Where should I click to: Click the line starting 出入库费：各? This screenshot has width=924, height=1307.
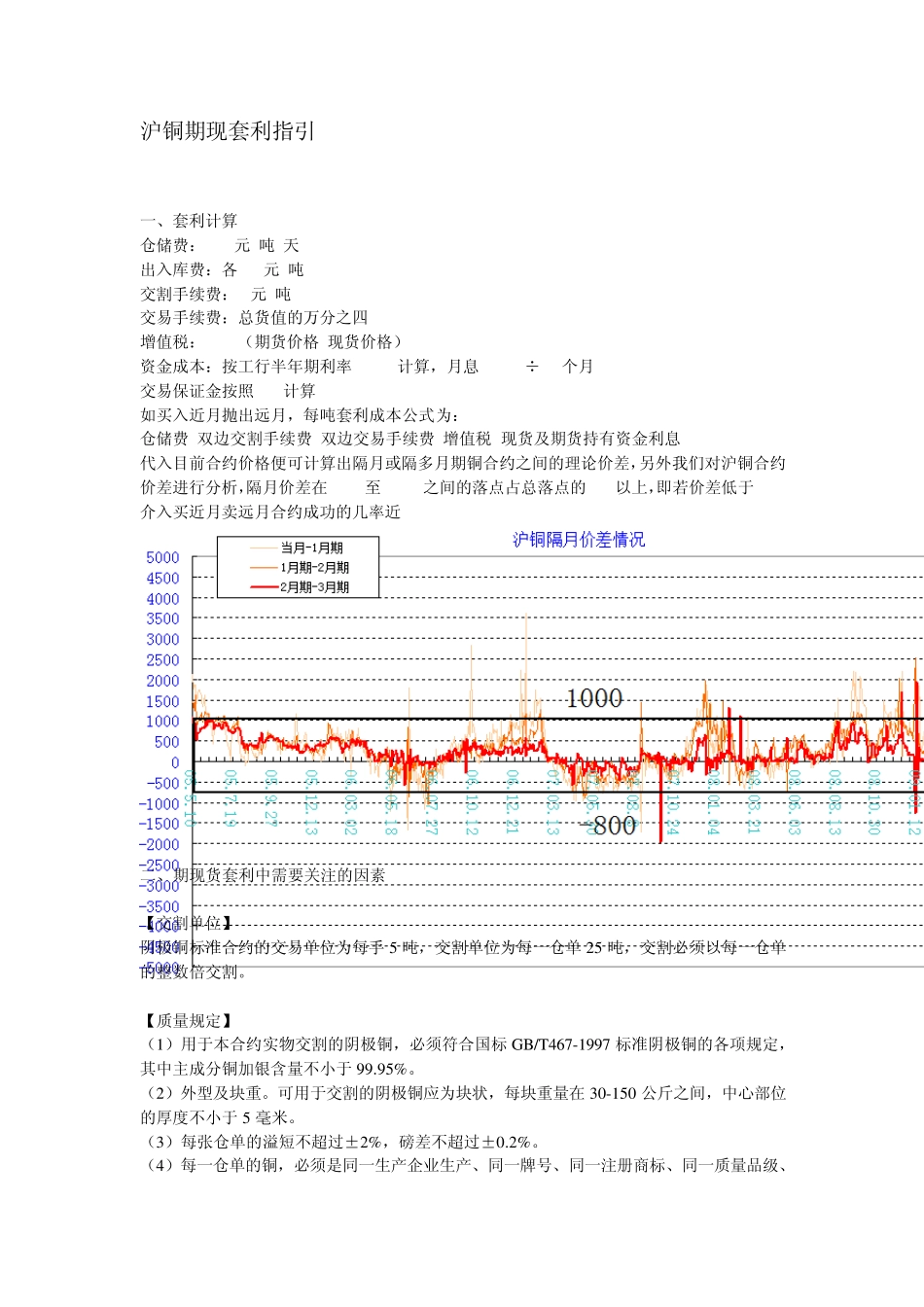[x=222, y=269]
